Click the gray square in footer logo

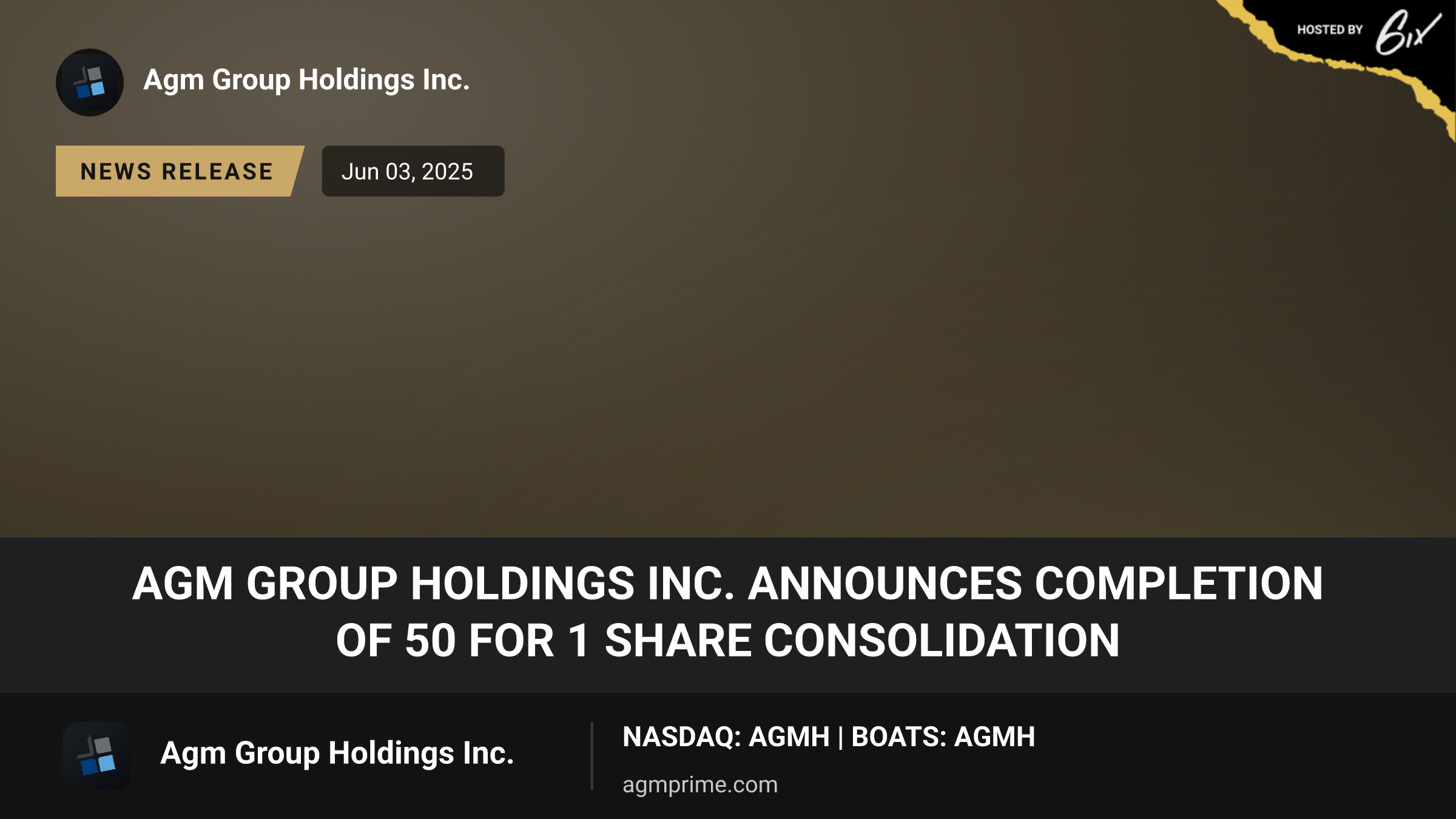[103, 745]
